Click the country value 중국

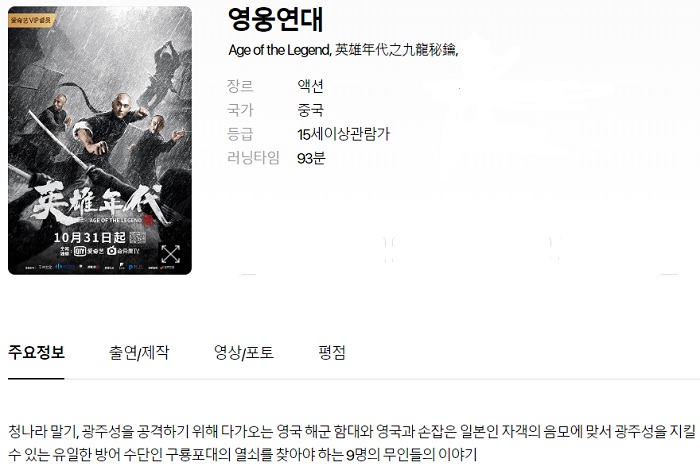[x=310, y=110]
